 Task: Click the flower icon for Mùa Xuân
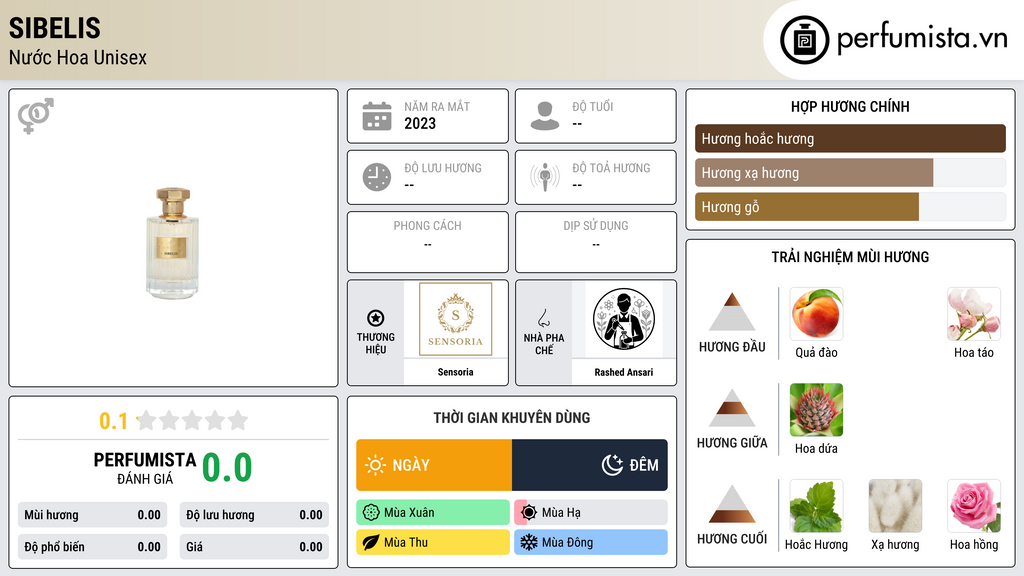point(371,513)
